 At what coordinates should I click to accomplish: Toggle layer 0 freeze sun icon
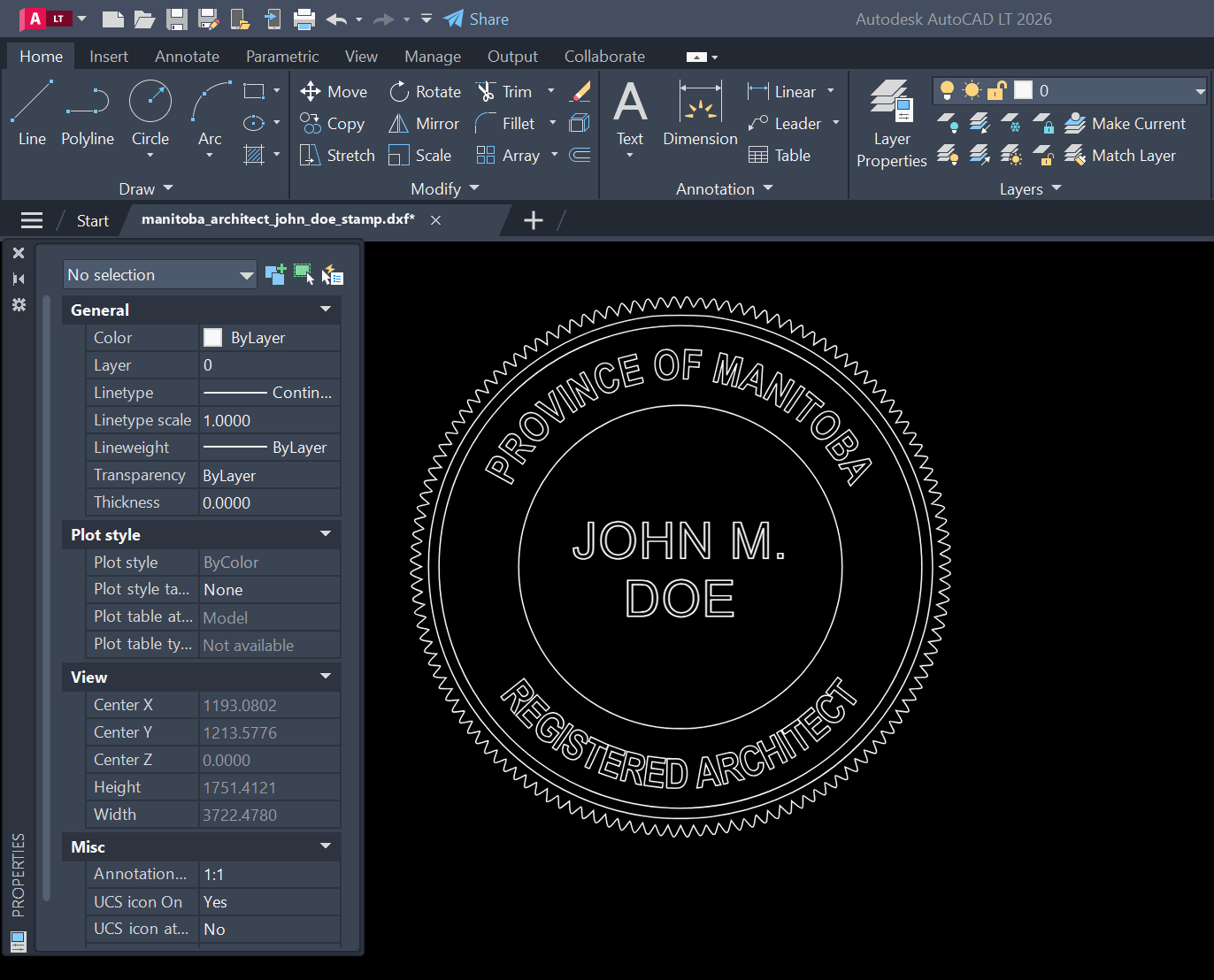tap(972, 90)
